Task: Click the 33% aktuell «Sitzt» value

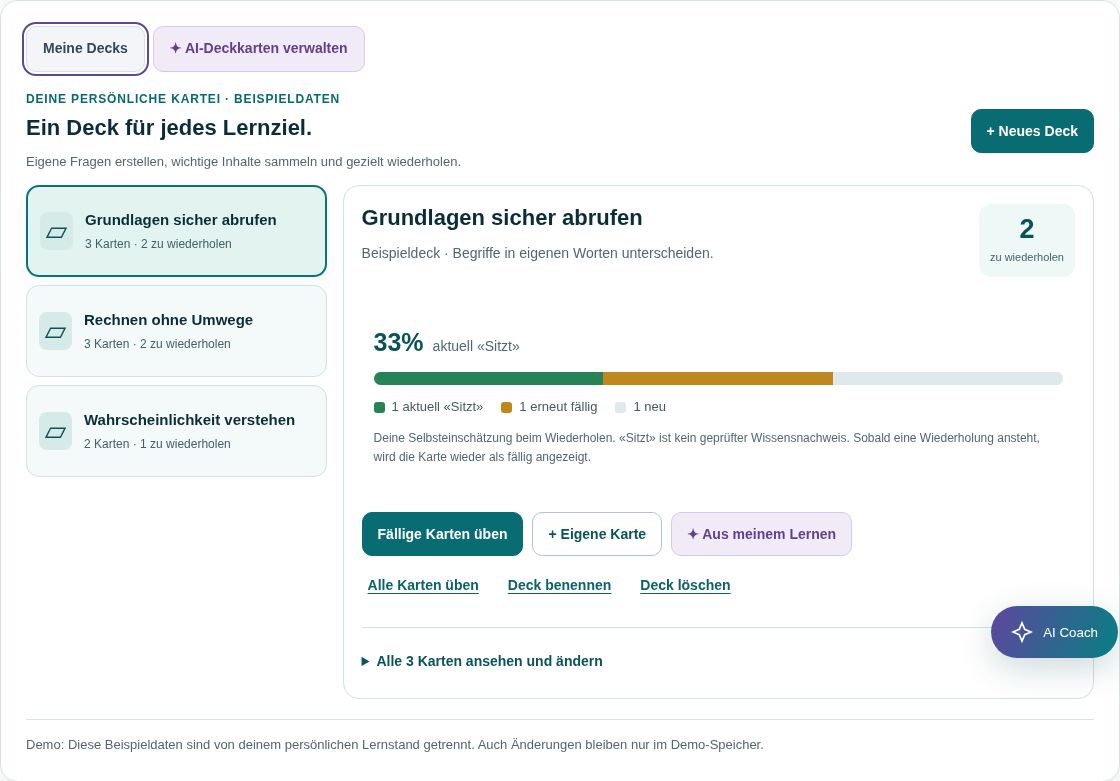Action: pos(446,343)
